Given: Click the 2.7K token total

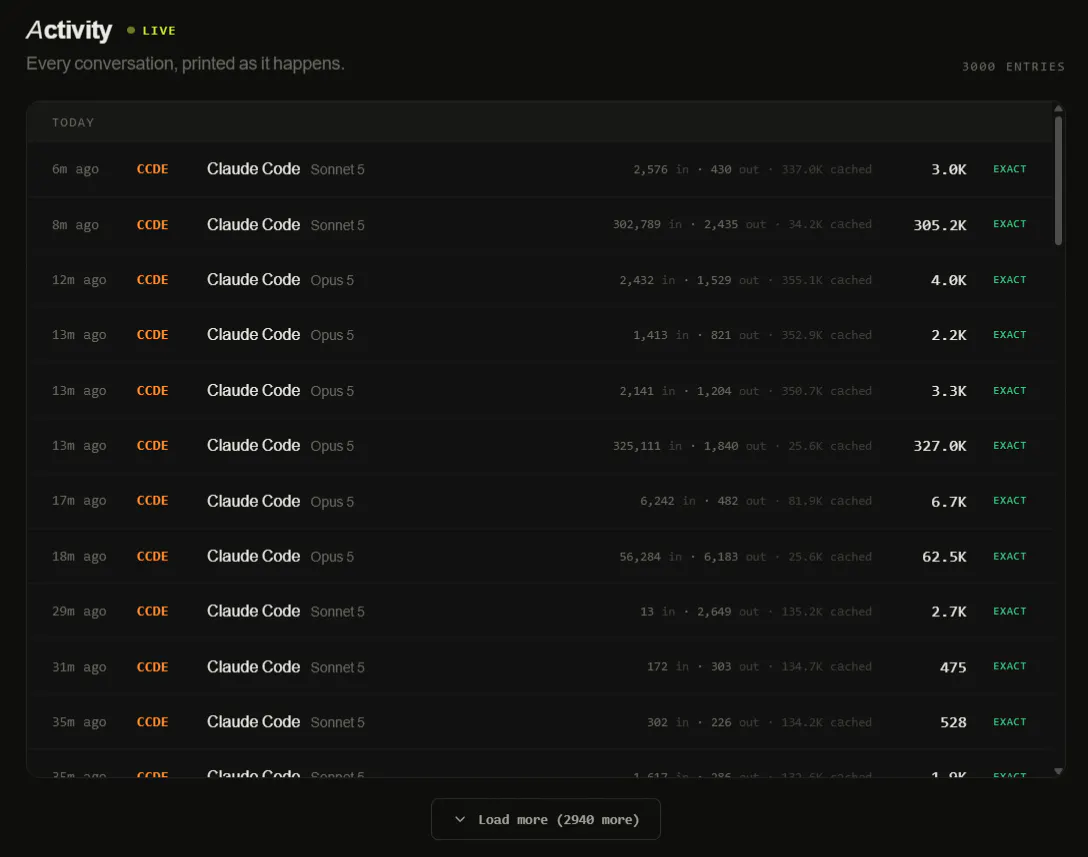Looking at the screenshot, I should pos(949,611).
